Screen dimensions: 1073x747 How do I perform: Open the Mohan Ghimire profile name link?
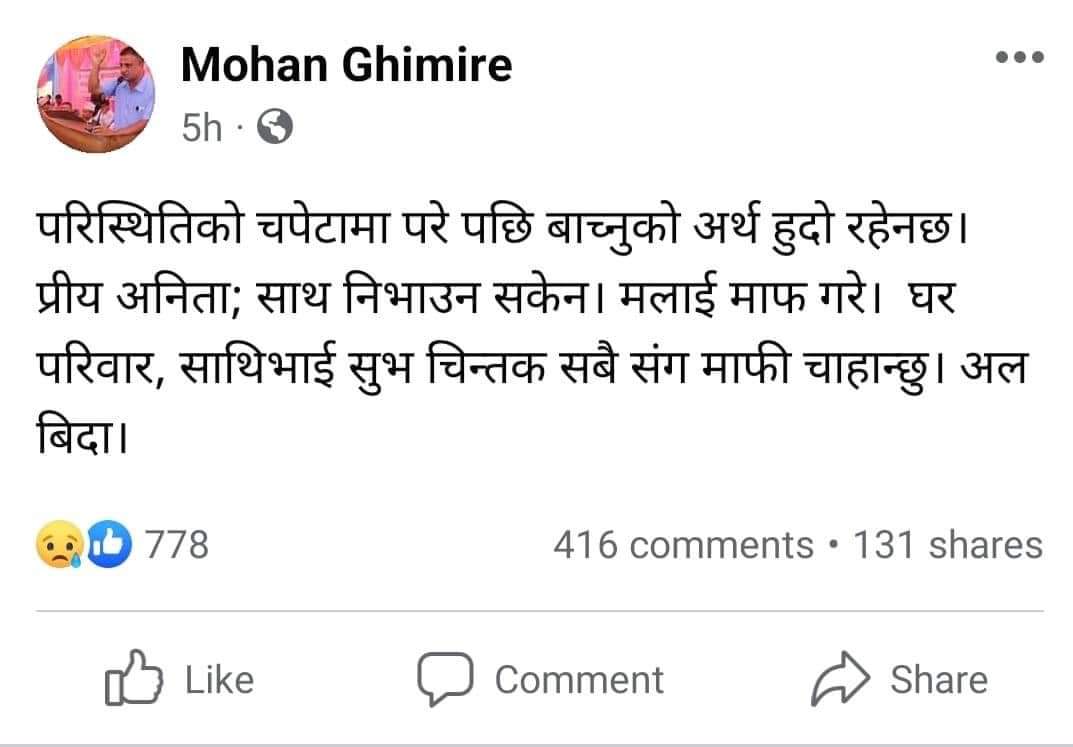(346, 66)
